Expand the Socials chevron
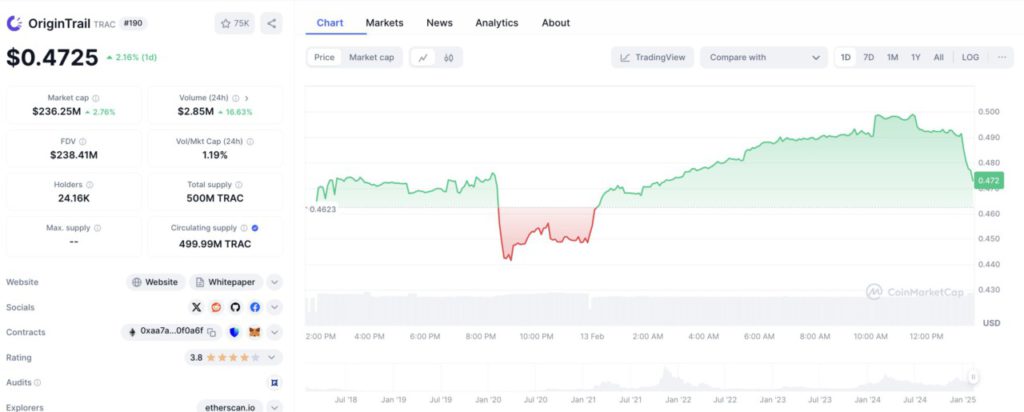 click(x=275, y=307)
